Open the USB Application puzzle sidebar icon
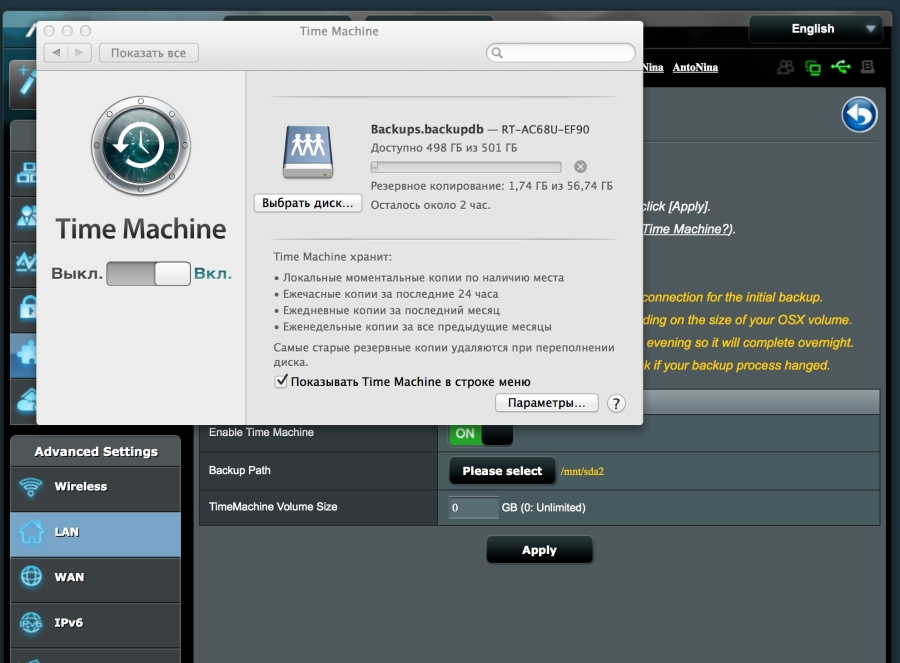This screenshot has height=663, width=900. [26, 352]
